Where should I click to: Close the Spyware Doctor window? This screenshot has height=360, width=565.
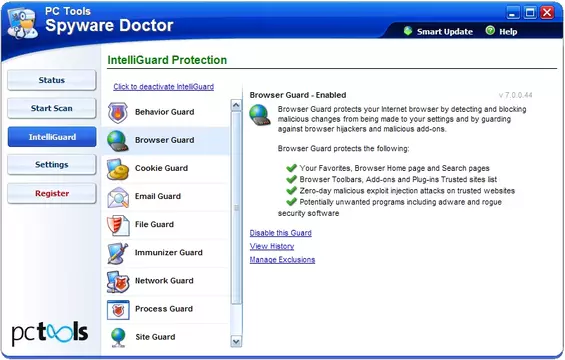547,13
